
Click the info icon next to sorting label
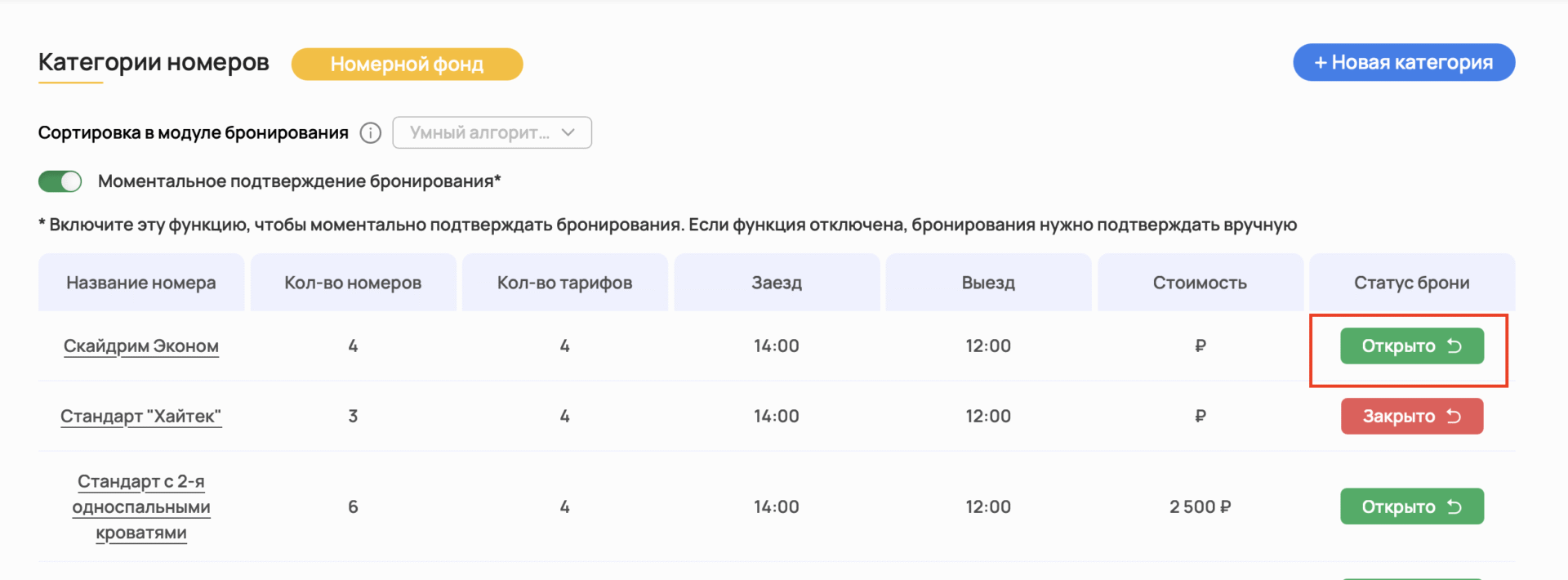[x=370, y=133]
